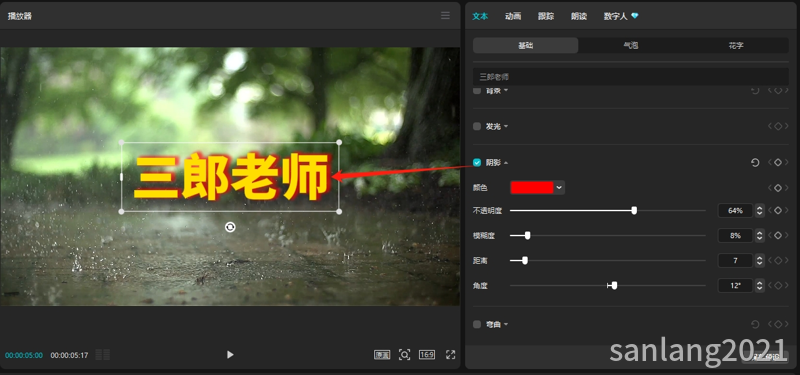
Task: Add keyframe for 距离 distance
Action: tap(778, 260)
